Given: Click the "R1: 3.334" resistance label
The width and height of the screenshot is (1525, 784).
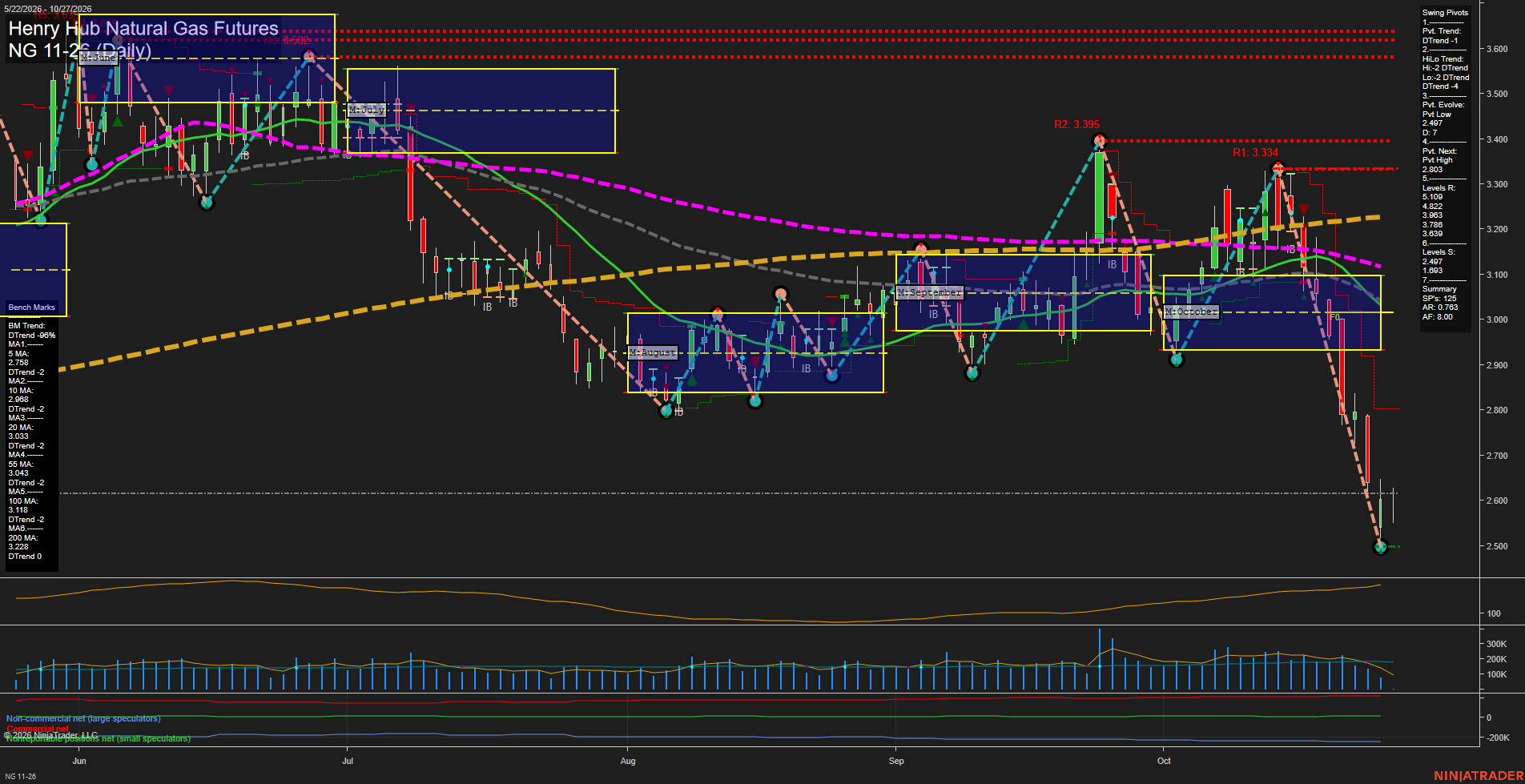Looking at the screenshot, I should point(1255,153).
